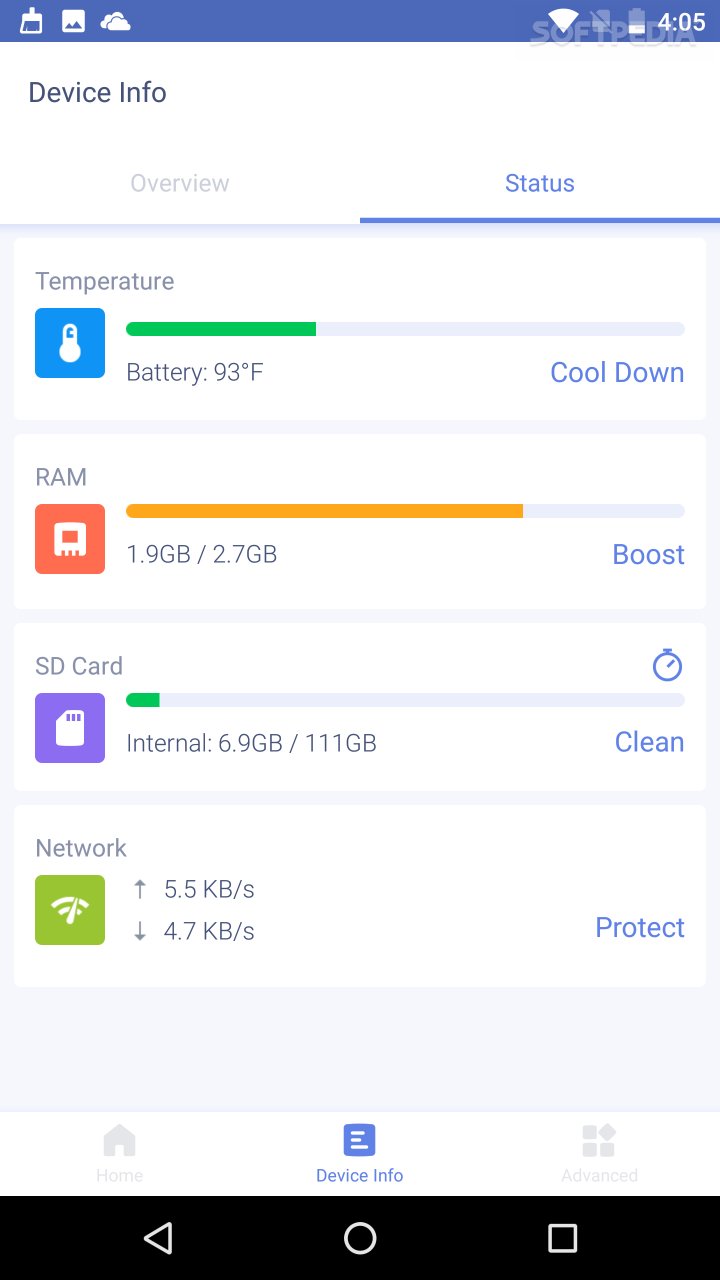Open the SD card stopwatch timer icon
The width and height of the screenshot is (720, 1280).
click(x=667, y=665)
